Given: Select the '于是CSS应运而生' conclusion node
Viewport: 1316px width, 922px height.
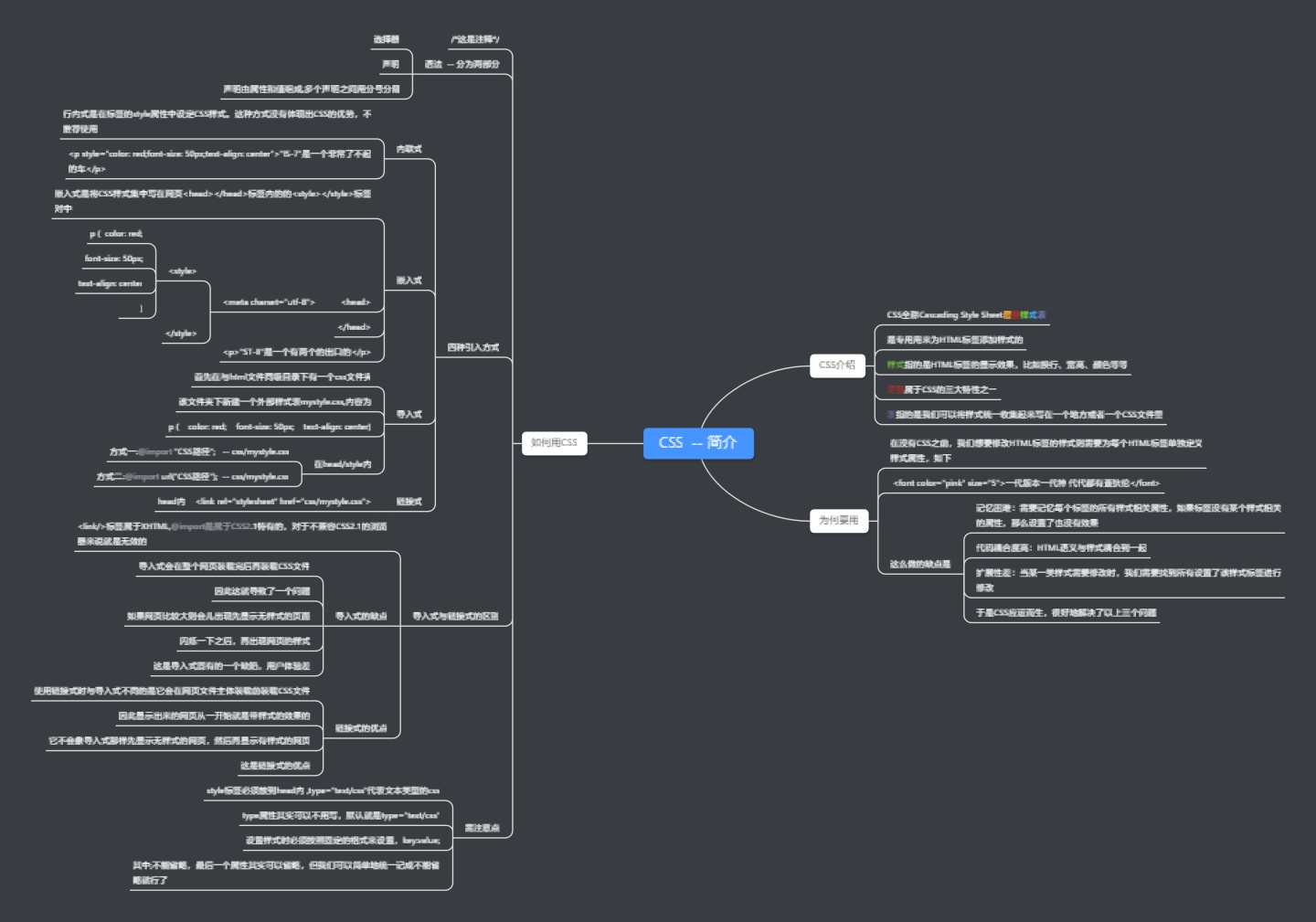Looking at the screenshot, I should (1066, 612).
